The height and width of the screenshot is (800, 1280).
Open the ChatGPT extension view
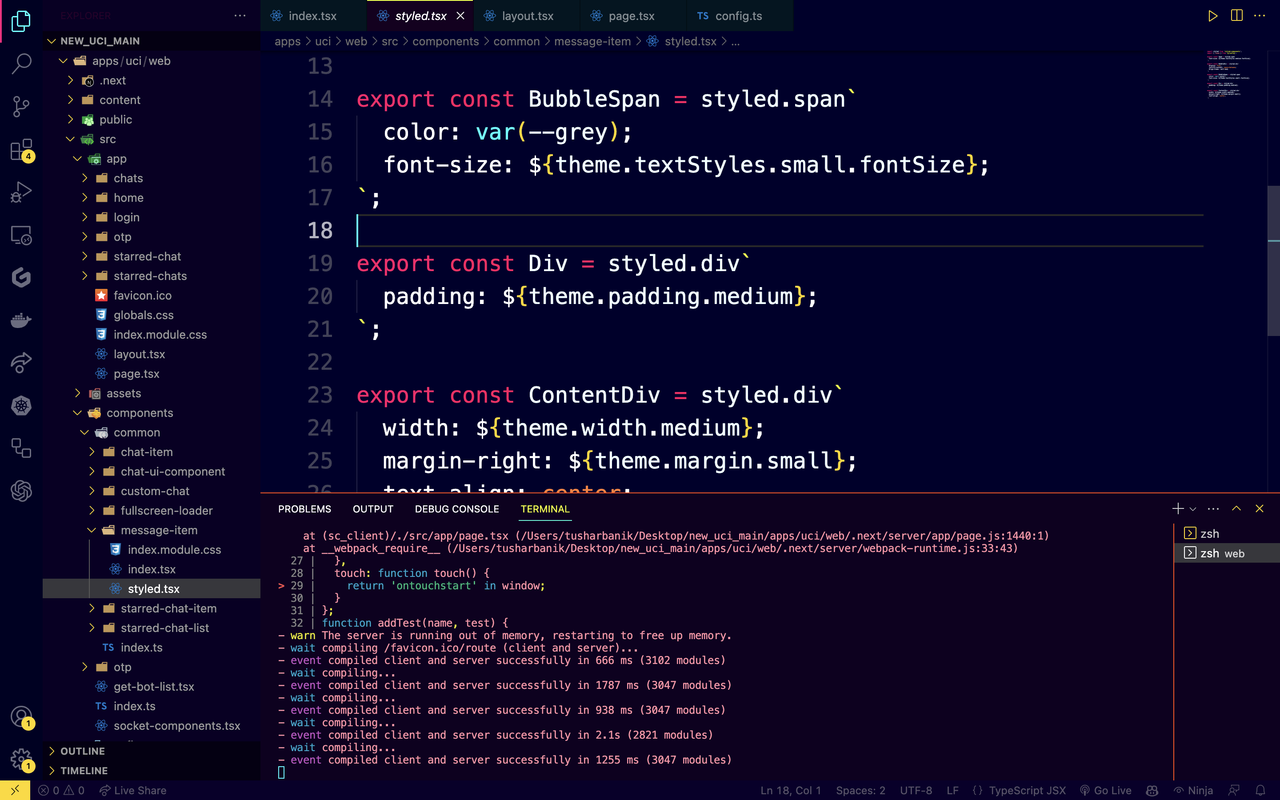(x=21, y=490)
